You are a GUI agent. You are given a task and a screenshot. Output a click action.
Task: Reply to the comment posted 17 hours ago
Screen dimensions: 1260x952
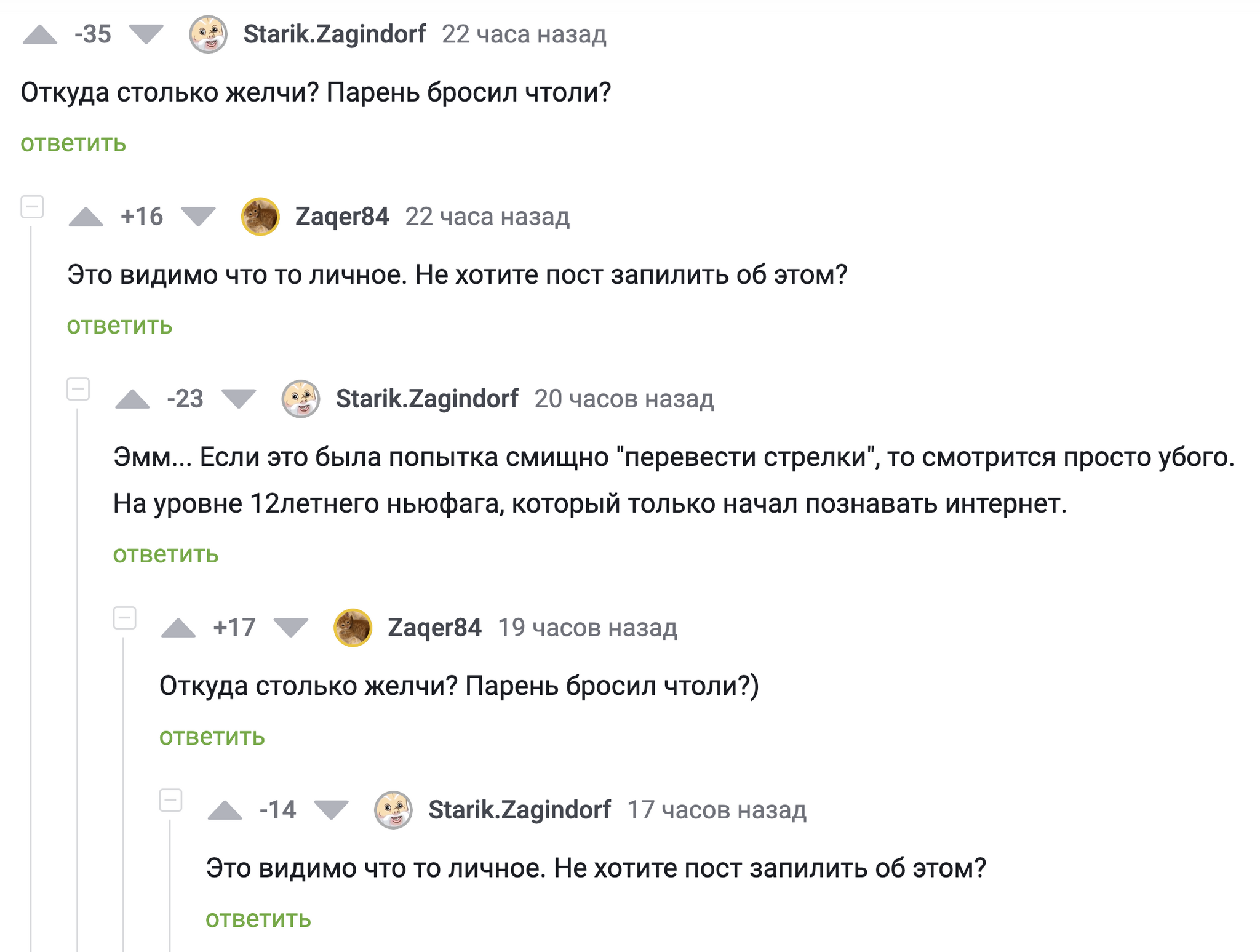[258, 919]
